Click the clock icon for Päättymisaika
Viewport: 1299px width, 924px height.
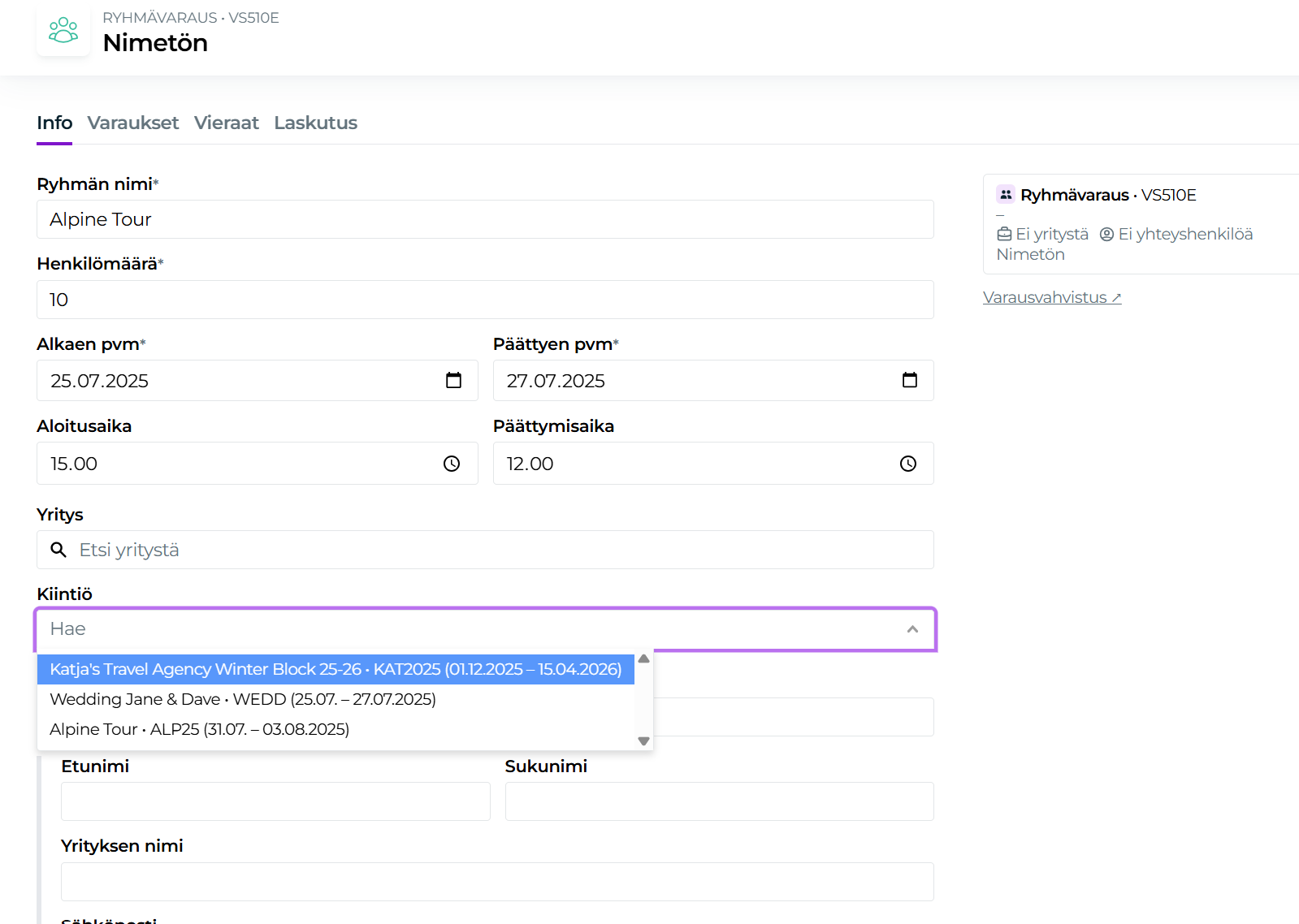coord(907,464)
